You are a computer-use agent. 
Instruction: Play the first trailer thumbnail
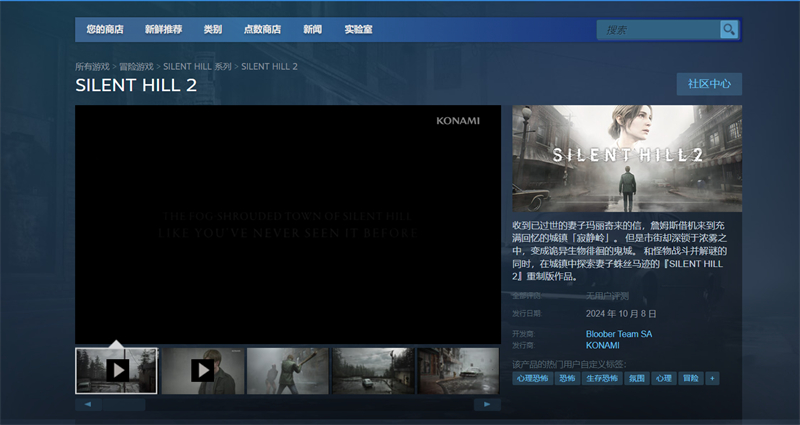tap(116, 370)
